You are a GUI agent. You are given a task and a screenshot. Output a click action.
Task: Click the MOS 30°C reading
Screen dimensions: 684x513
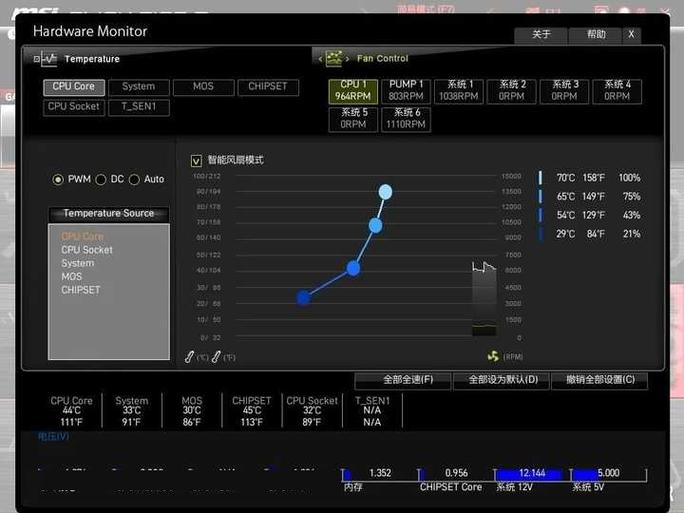click(192, 411)
